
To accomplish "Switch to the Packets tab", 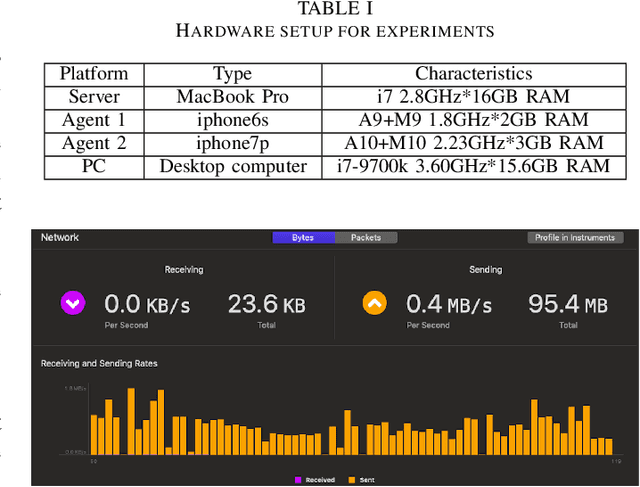I will (x=365, y=238).
